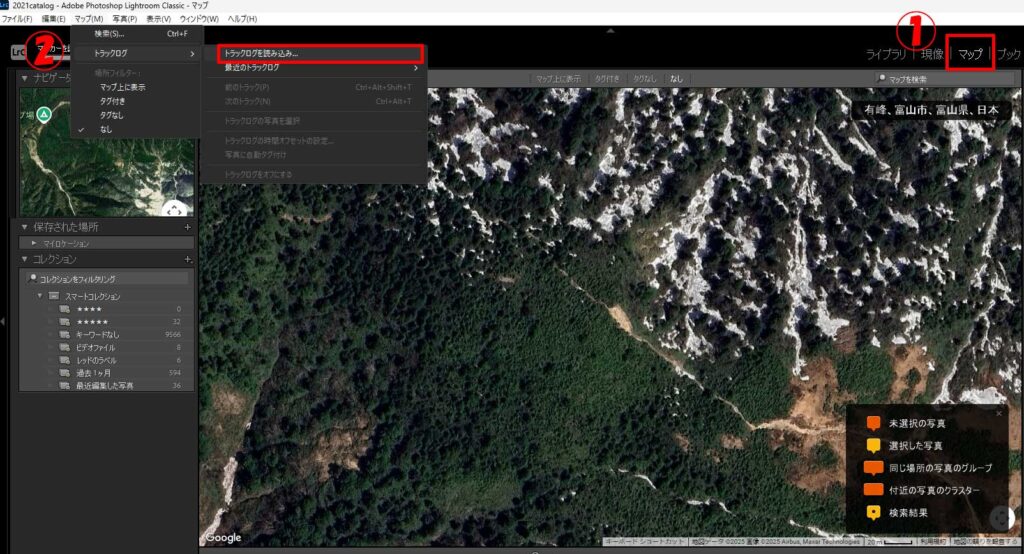The width and height of the screenshot is (1024, 554).
Task: Click the green marker in the navigator map
Action: tap(44, 115)
